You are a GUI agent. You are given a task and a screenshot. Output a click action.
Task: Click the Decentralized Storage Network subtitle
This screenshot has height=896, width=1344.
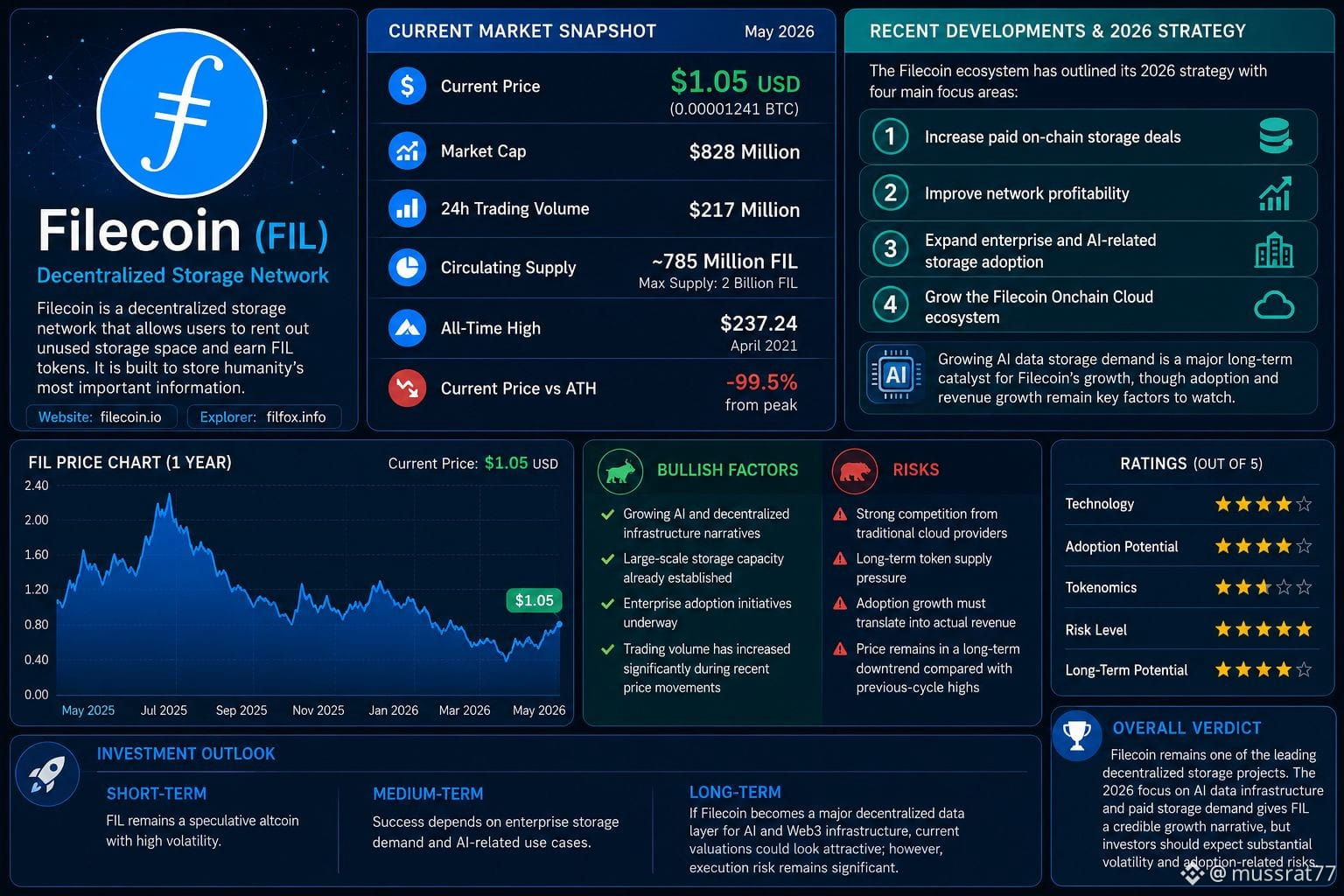tap(183, 275)
